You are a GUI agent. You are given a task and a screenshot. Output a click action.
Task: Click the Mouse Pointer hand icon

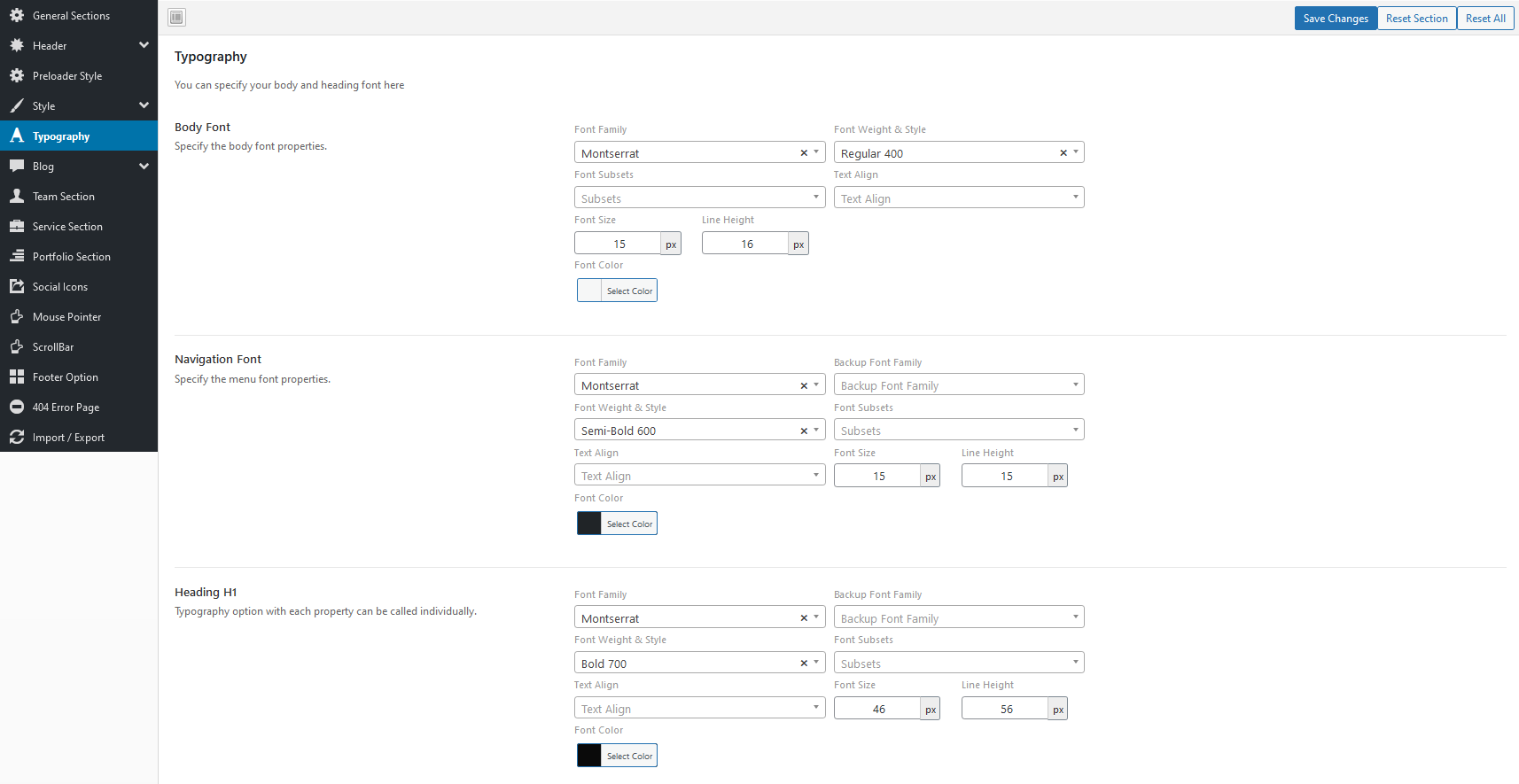pyautogui.click(x=17, y=316)
